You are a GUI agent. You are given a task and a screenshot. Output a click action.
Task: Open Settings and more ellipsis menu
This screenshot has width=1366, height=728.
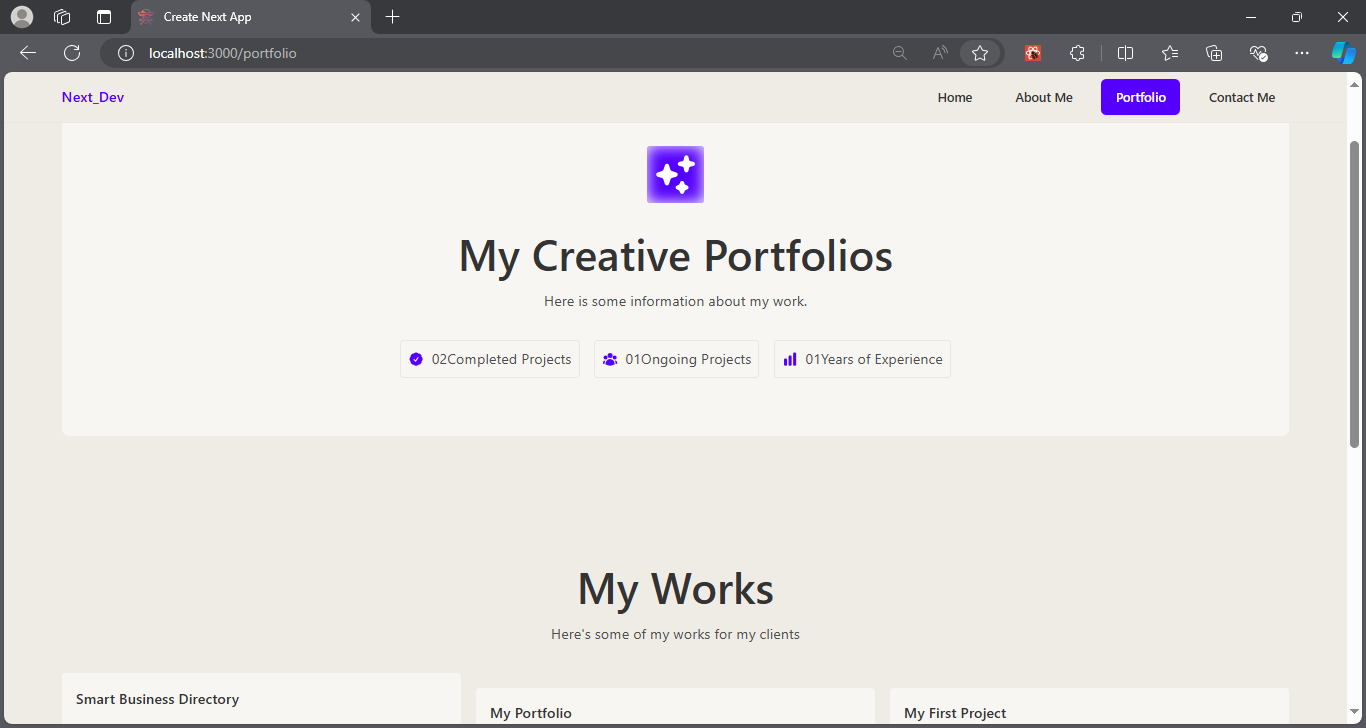[x=1301, y=53]
